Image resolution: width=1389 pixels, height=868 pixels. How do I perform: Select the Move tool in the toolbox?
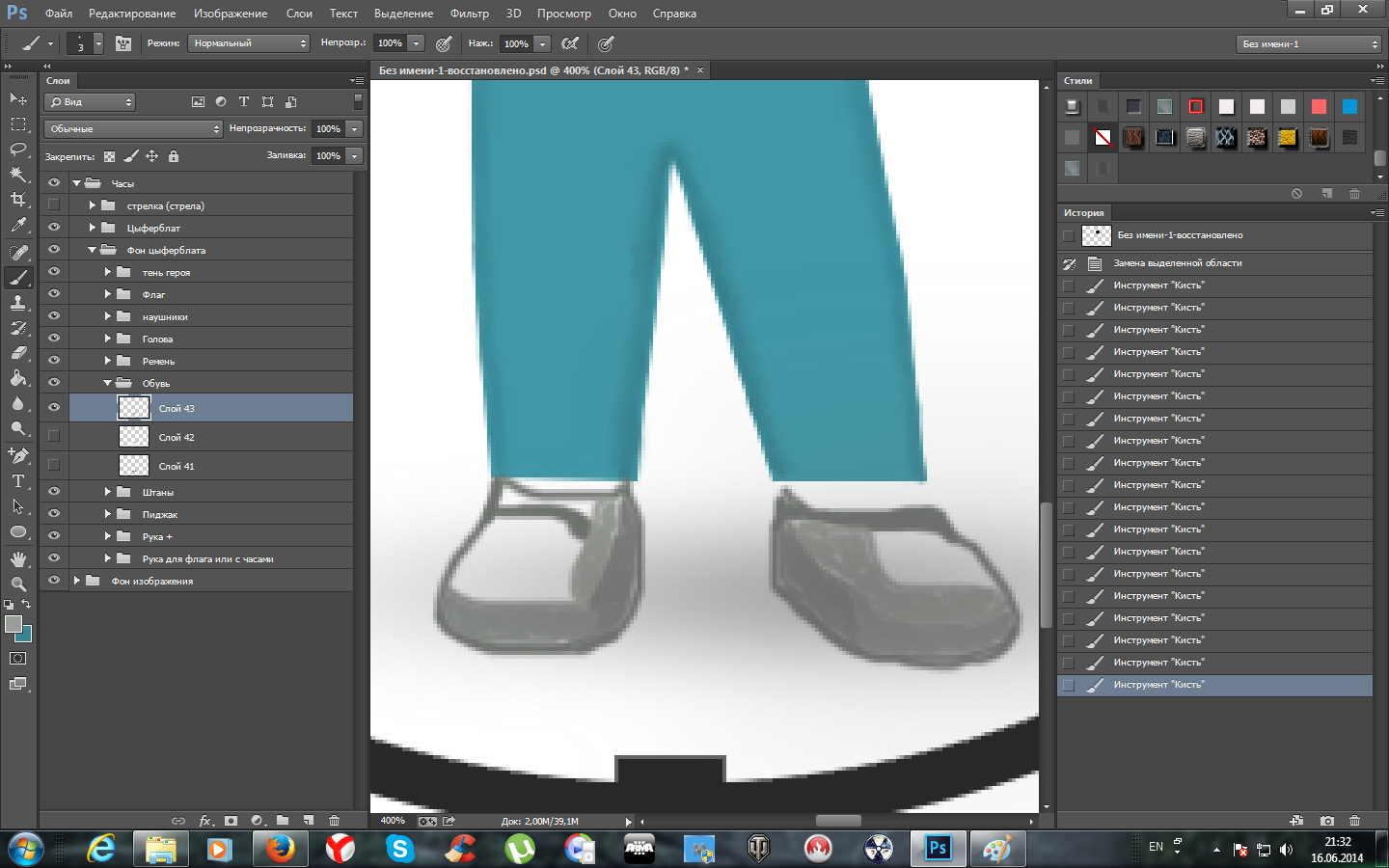click(18, 98)
